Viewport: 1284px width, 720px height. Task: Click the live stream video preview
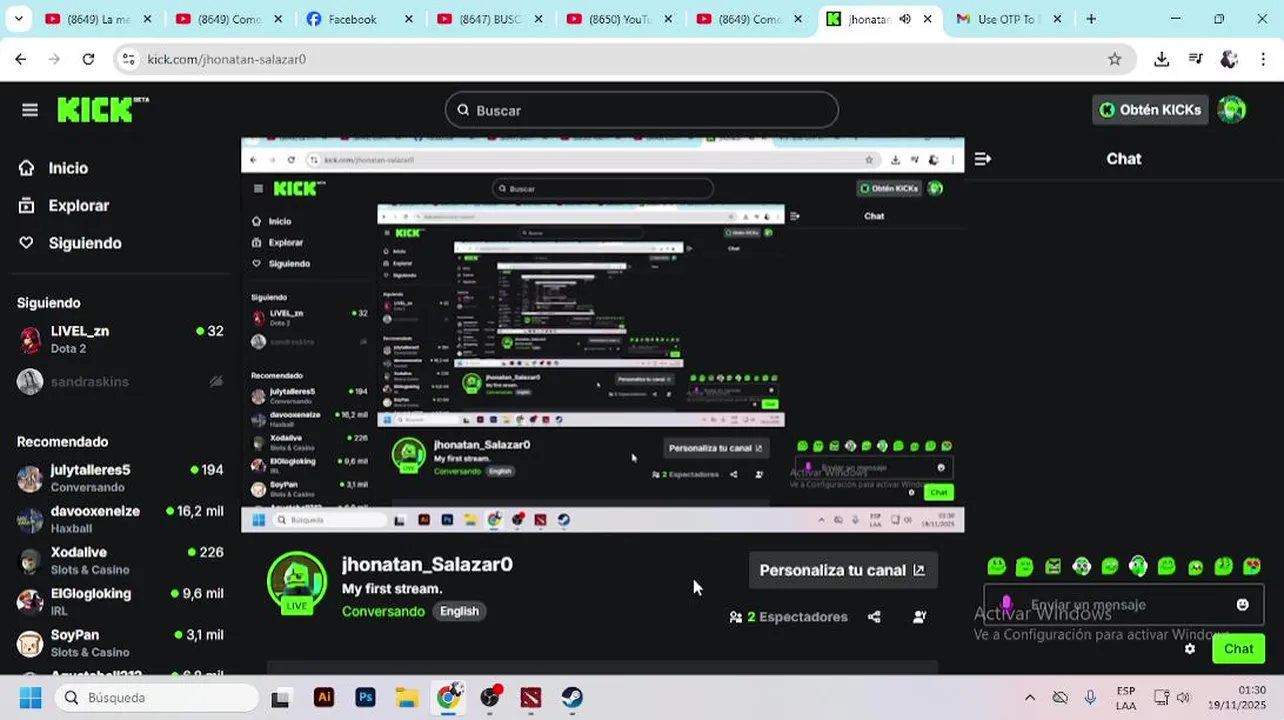(x=603, y=335)
